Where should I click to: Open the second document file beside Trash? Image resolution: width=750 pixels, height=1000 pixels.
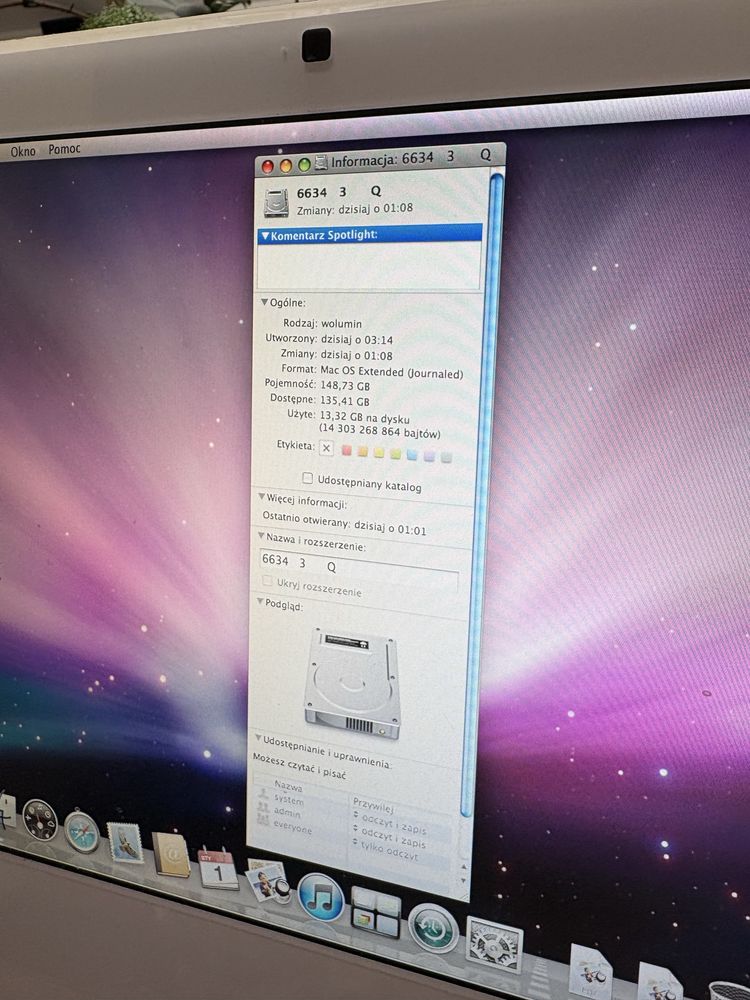[660, 982]
